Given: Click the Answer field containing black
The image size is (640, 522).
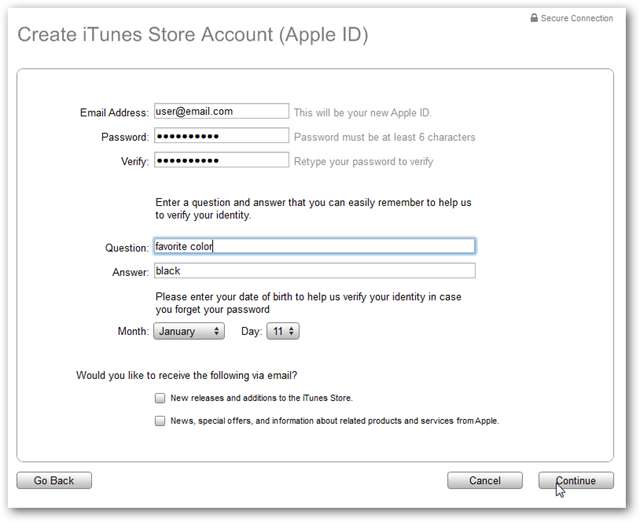Looking at the screenshot, I should [x=314, y=271].
